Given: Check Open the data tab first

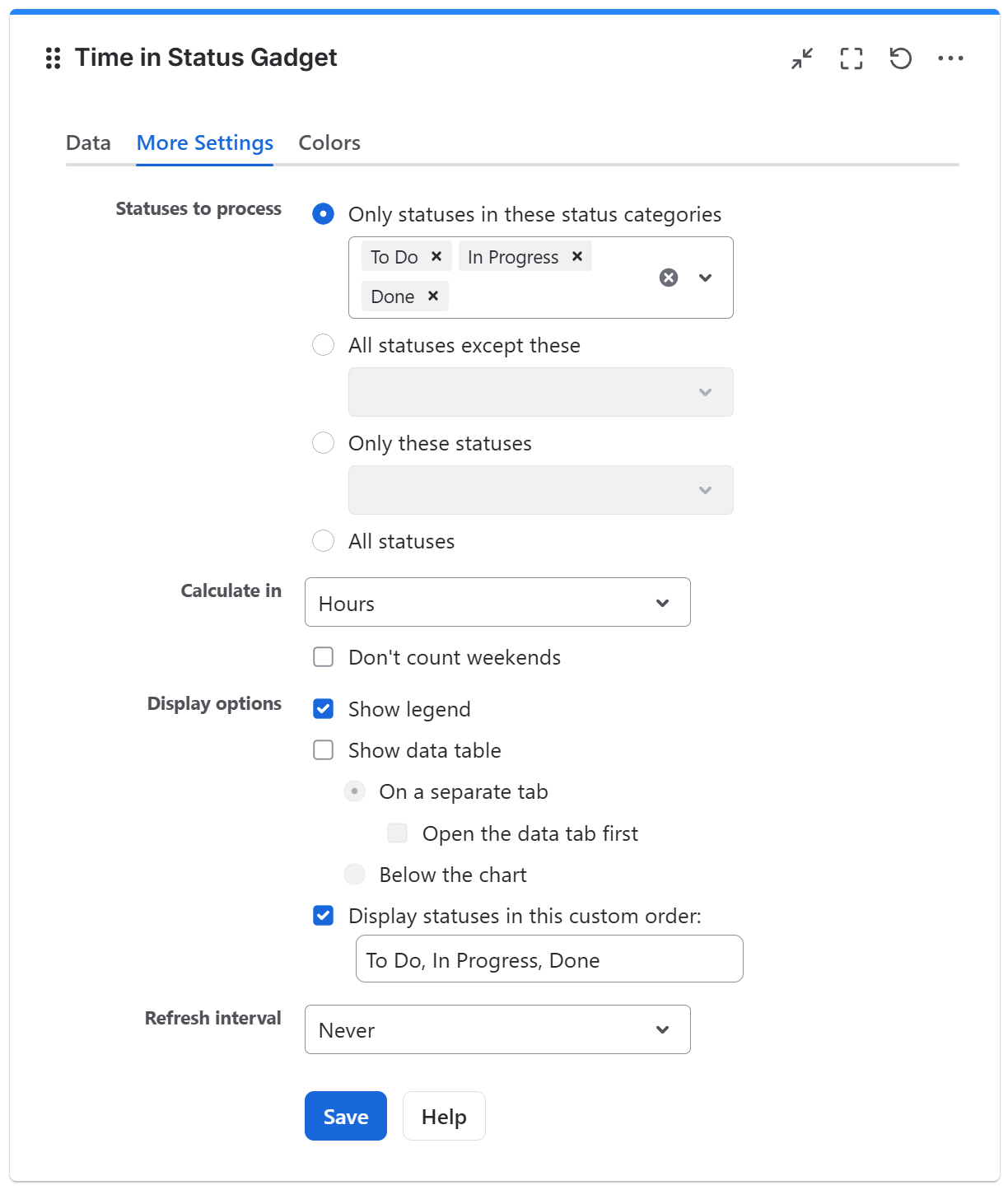Looking at the screenshot, I should (398, 833).
